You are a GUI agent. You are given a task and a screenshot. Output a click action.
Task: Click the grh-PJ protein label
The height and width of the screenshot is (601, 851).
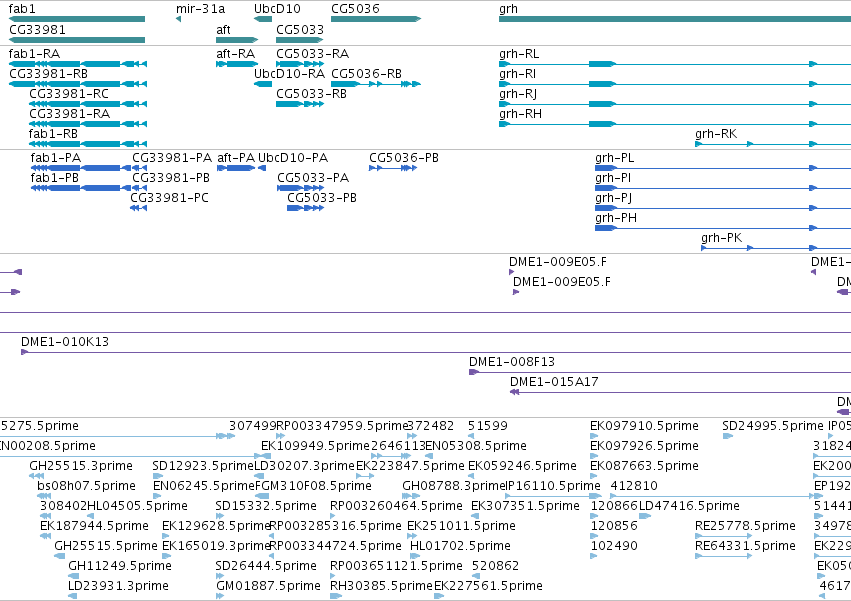613,198
